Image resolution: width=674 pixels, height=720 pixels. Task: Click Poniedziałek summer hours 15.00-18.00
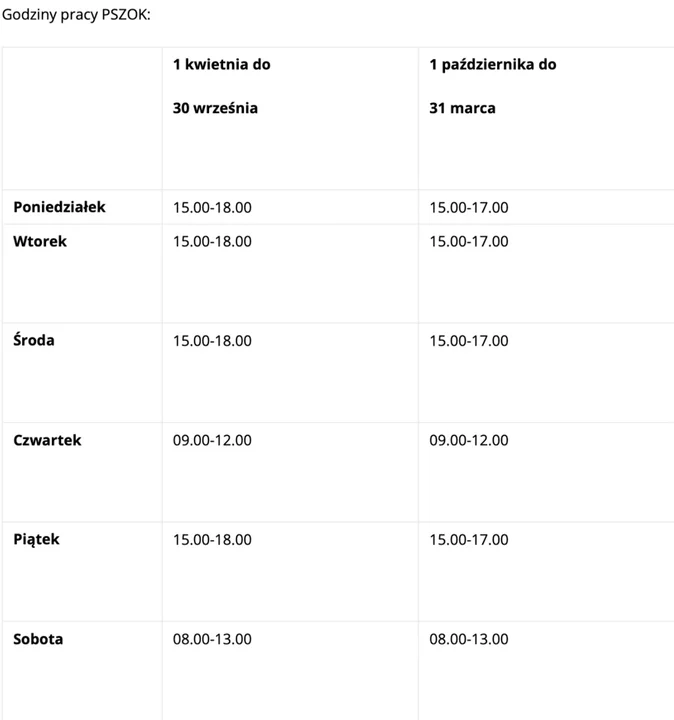point(212,208)
